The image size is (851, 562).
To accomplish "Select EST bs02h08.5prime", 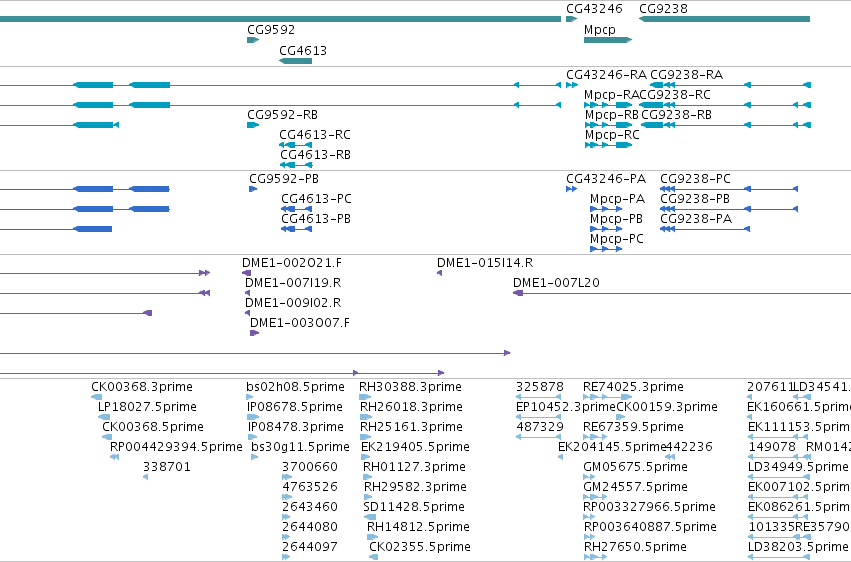I will click(295, 387).
